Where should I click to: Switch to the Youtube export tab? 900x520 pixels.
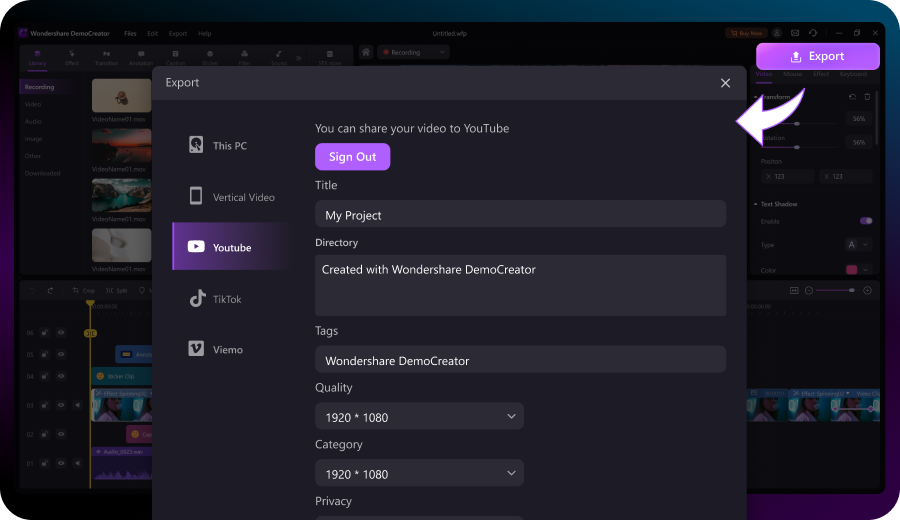tap(232, 248)
